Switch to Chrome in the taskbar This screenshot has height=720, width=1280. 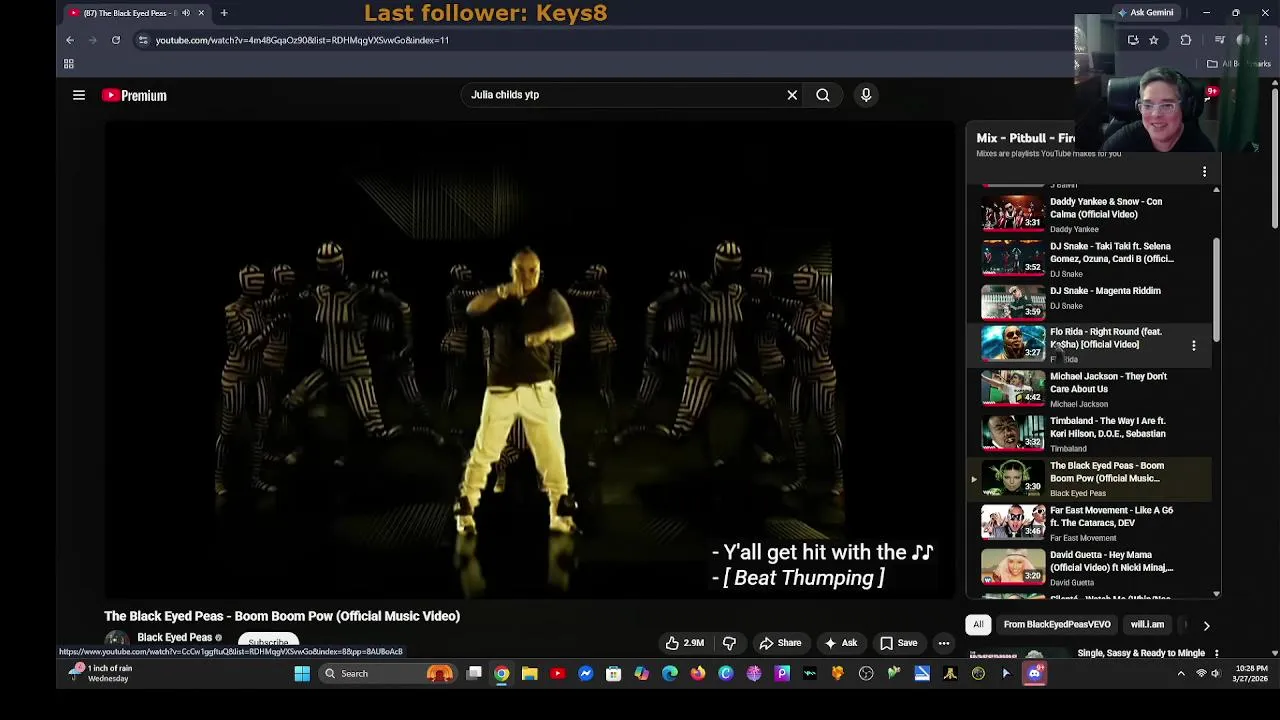point(502,674)
